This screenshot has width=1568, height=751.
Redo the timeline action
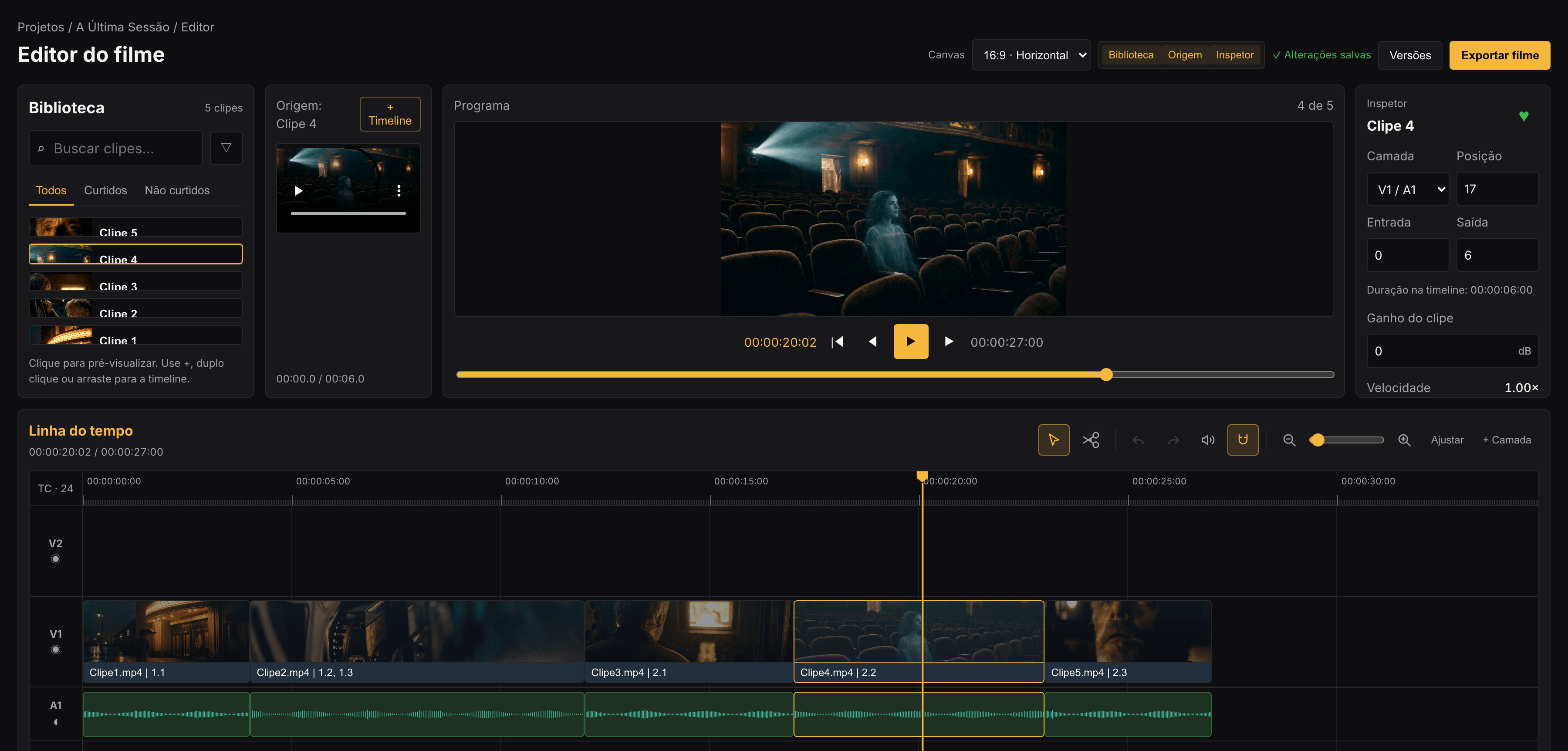tap(1173, 440)
